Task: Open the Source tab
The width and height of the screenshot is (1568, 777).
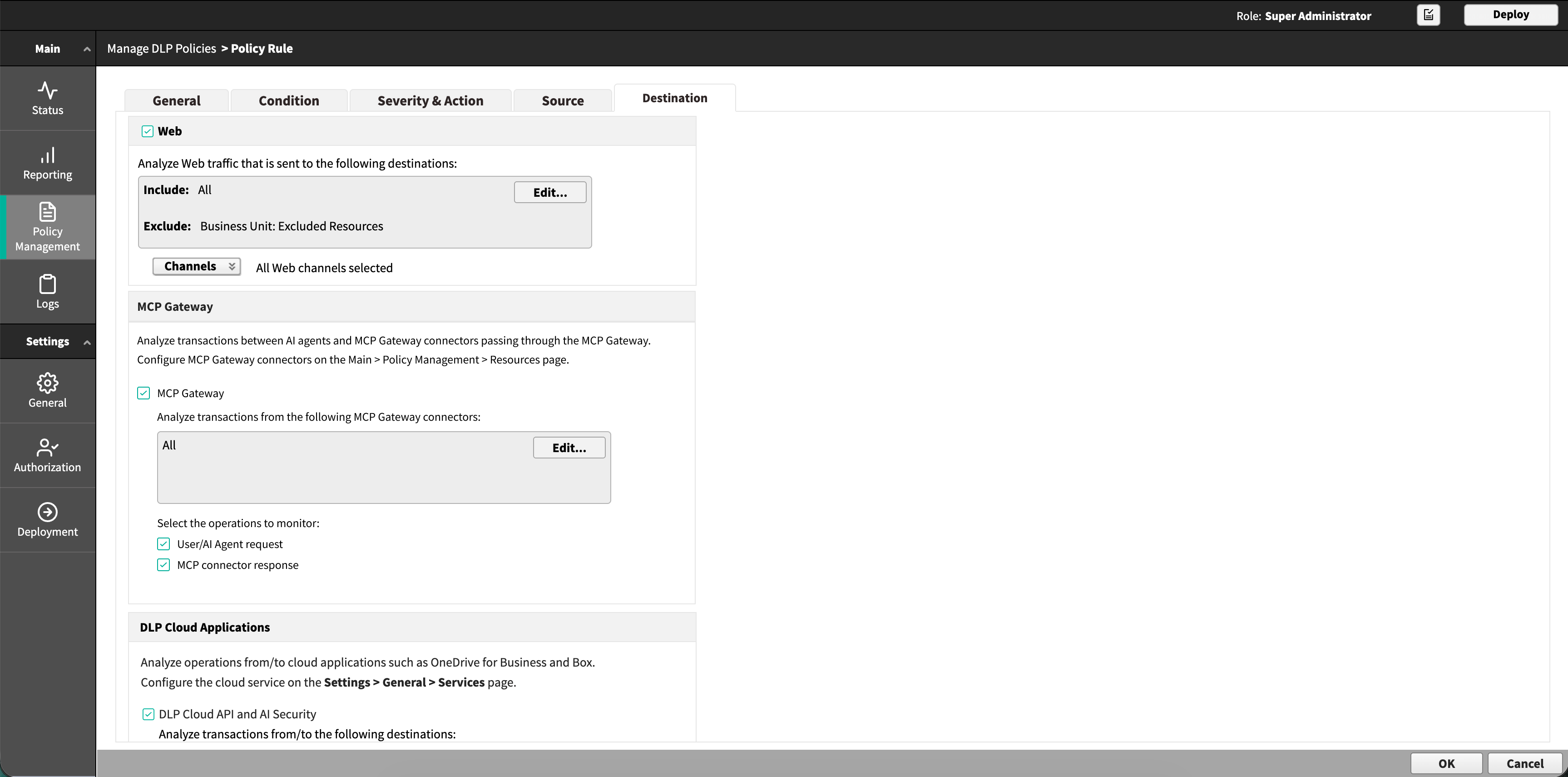Action: [x=563, y=100]
